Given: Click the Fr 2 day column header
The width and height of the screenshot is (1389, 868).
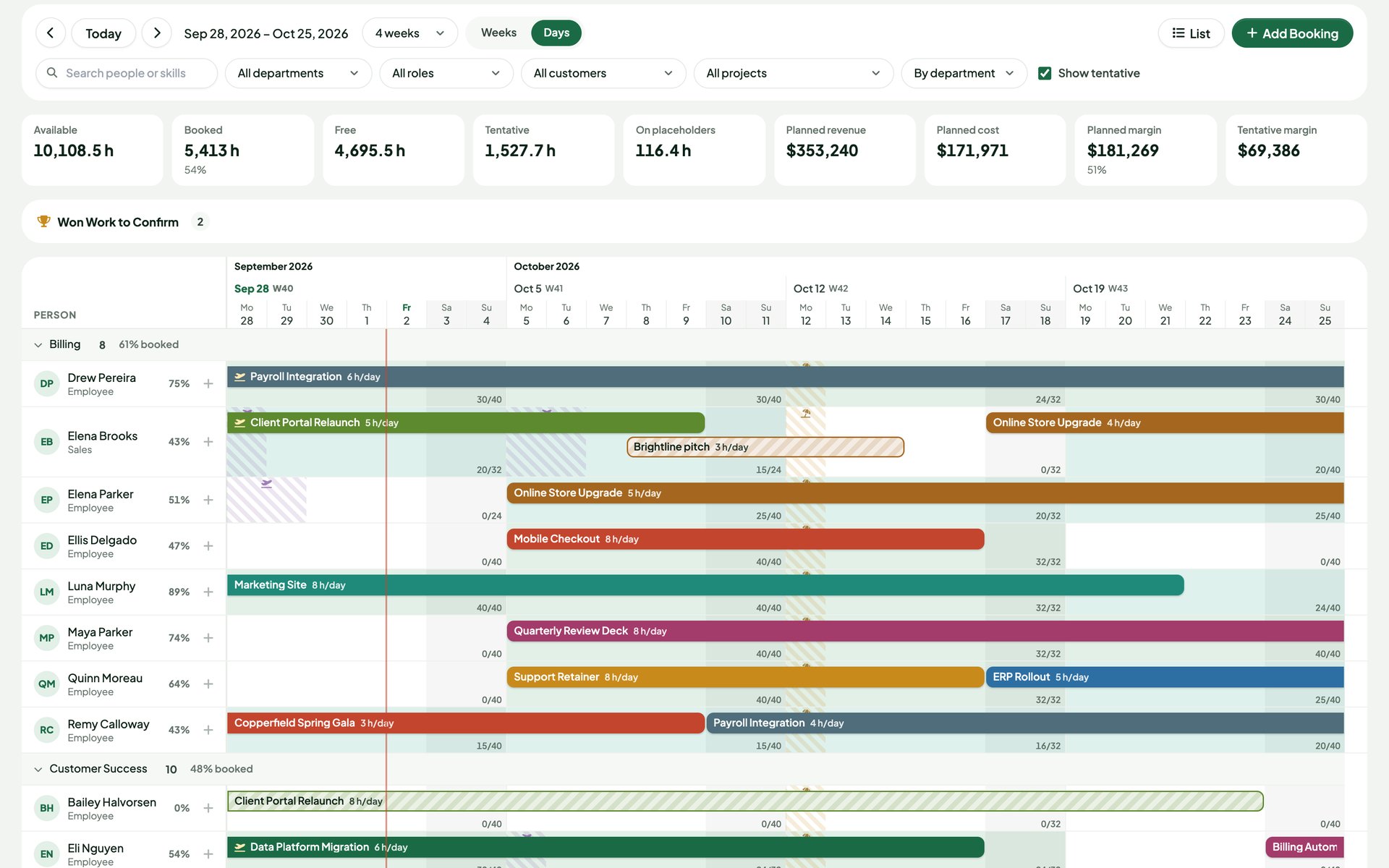Looking at the screenshot, I should (407, 315).
